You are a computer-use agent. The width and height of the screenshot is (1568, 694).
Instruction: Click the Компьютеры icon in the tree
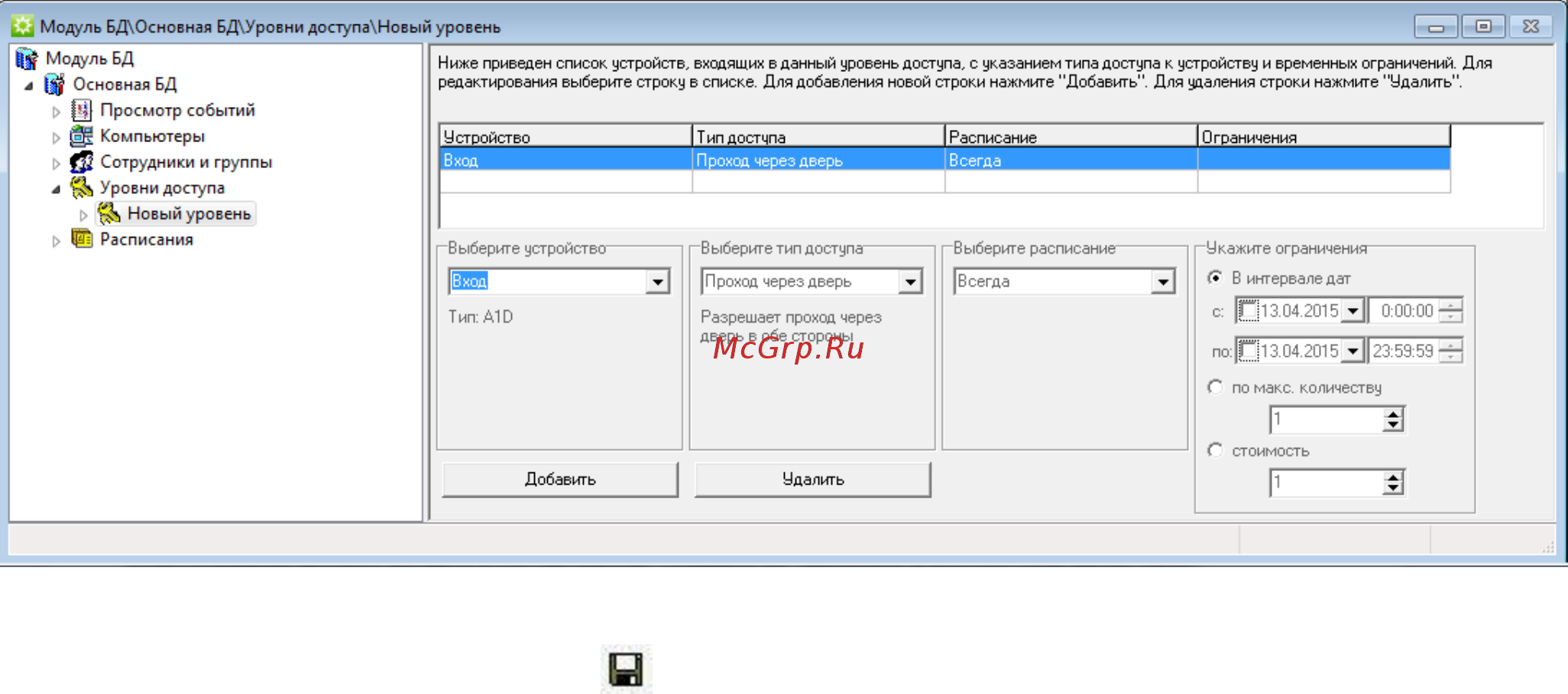pos(82,136)
